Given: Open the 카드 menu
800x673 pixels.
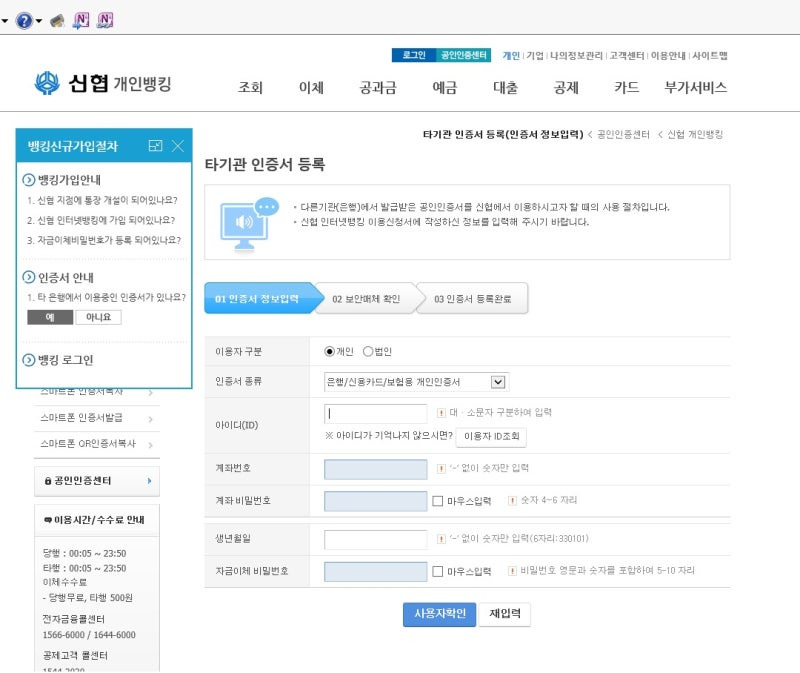Looking at the screenshot, I should 627,88.
